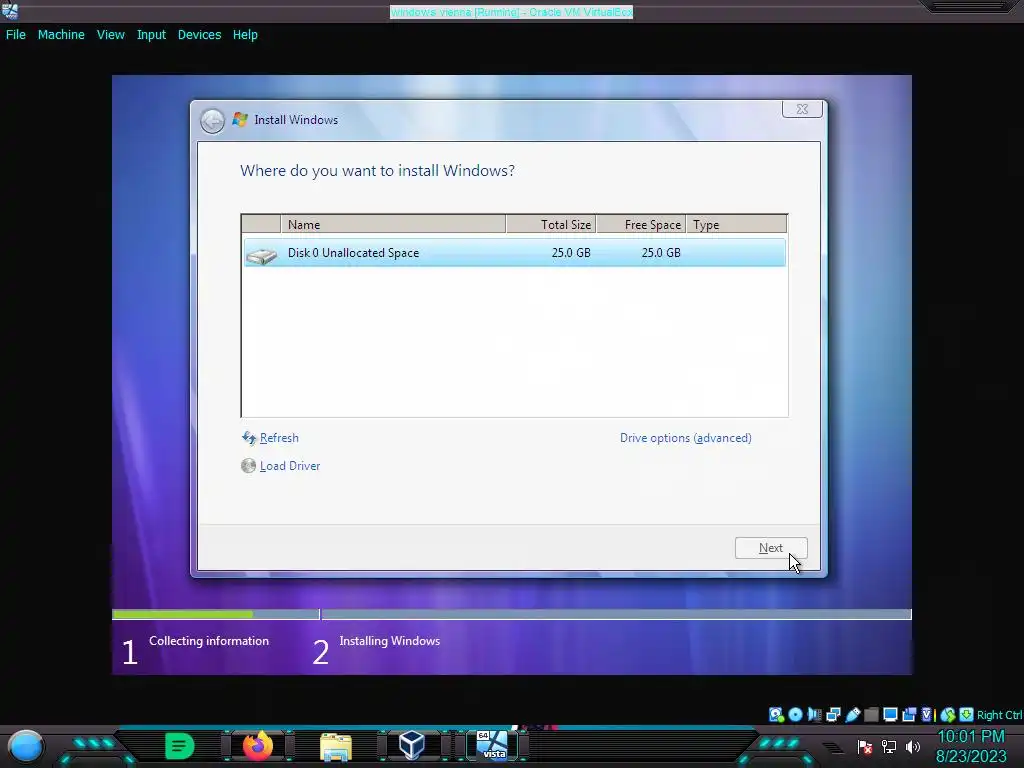
Task: Open network tray icon
Action: 889,746
